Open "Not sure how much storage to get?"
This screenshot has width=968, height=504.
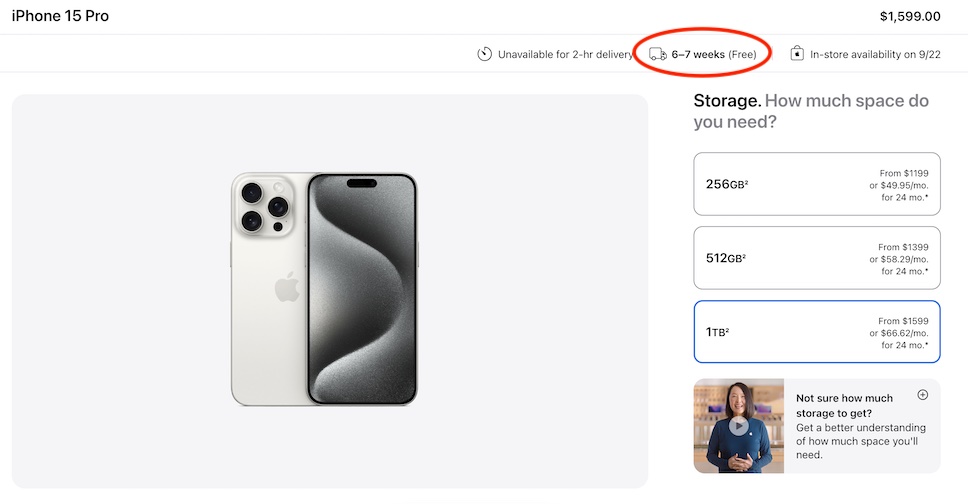point(844,405)
